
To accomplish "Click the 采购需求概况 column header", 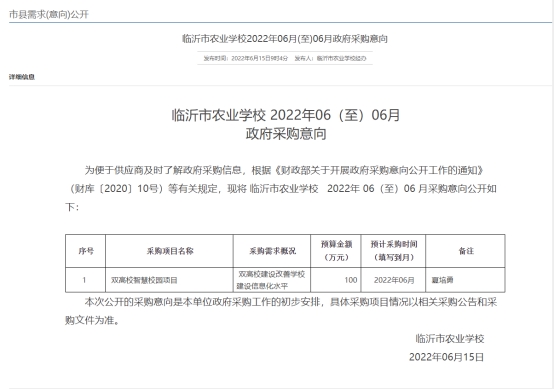I will [272, 251].
